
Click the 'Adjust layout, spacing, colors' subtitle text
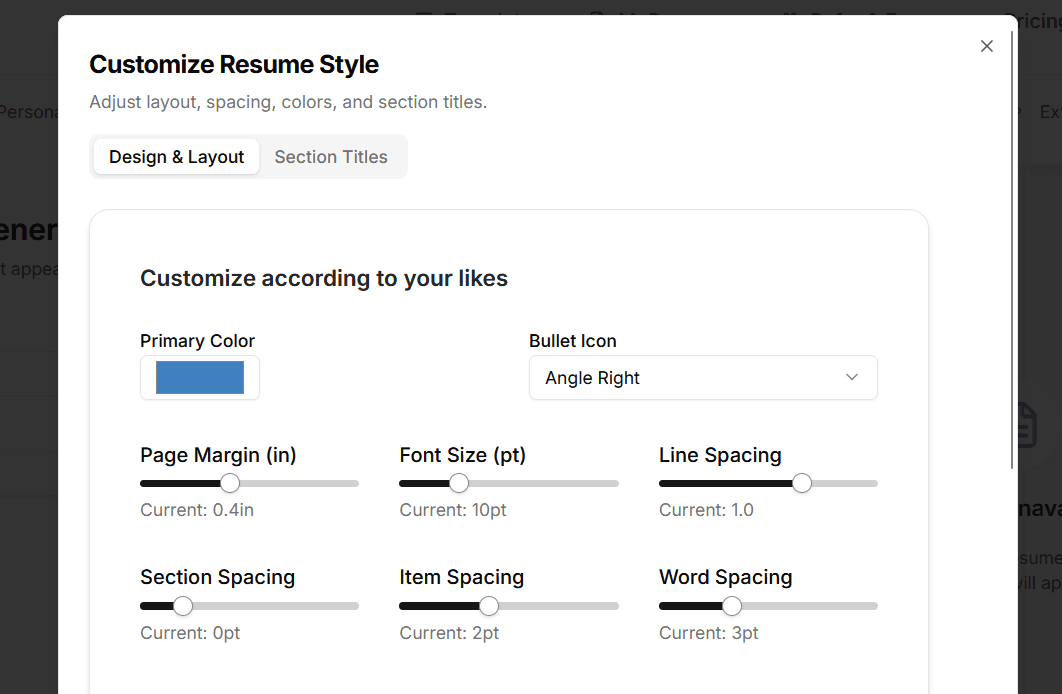[x=288, y=102]
